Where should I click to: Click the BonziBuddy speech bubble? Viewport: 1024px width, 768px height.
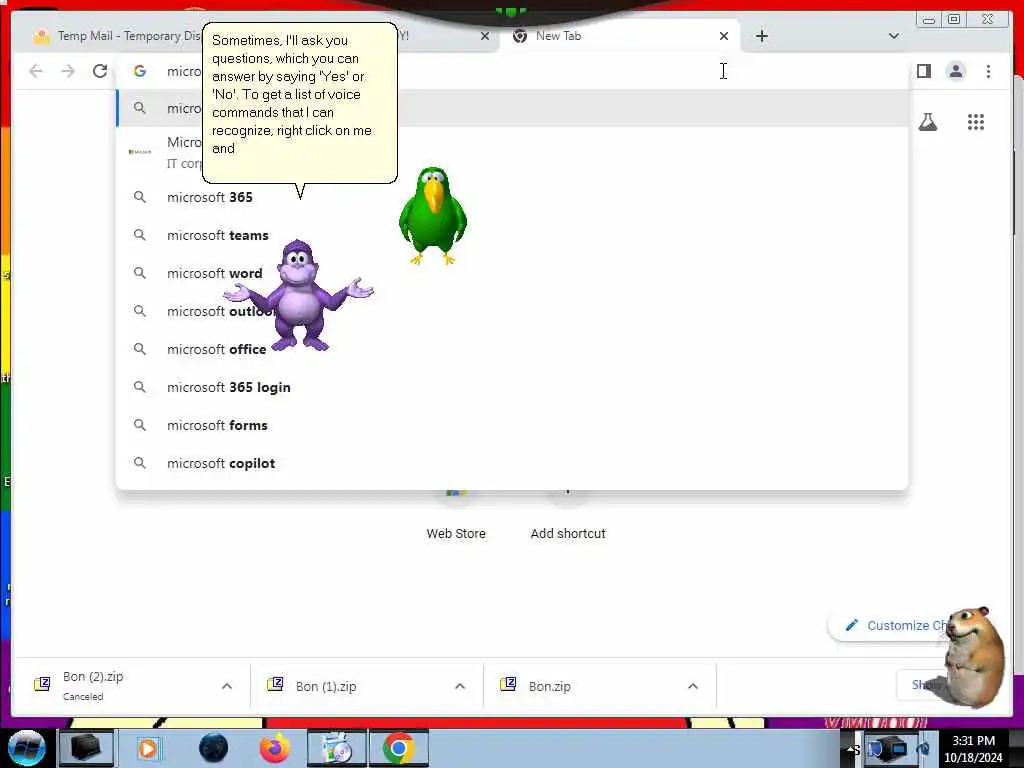(300, 103)
